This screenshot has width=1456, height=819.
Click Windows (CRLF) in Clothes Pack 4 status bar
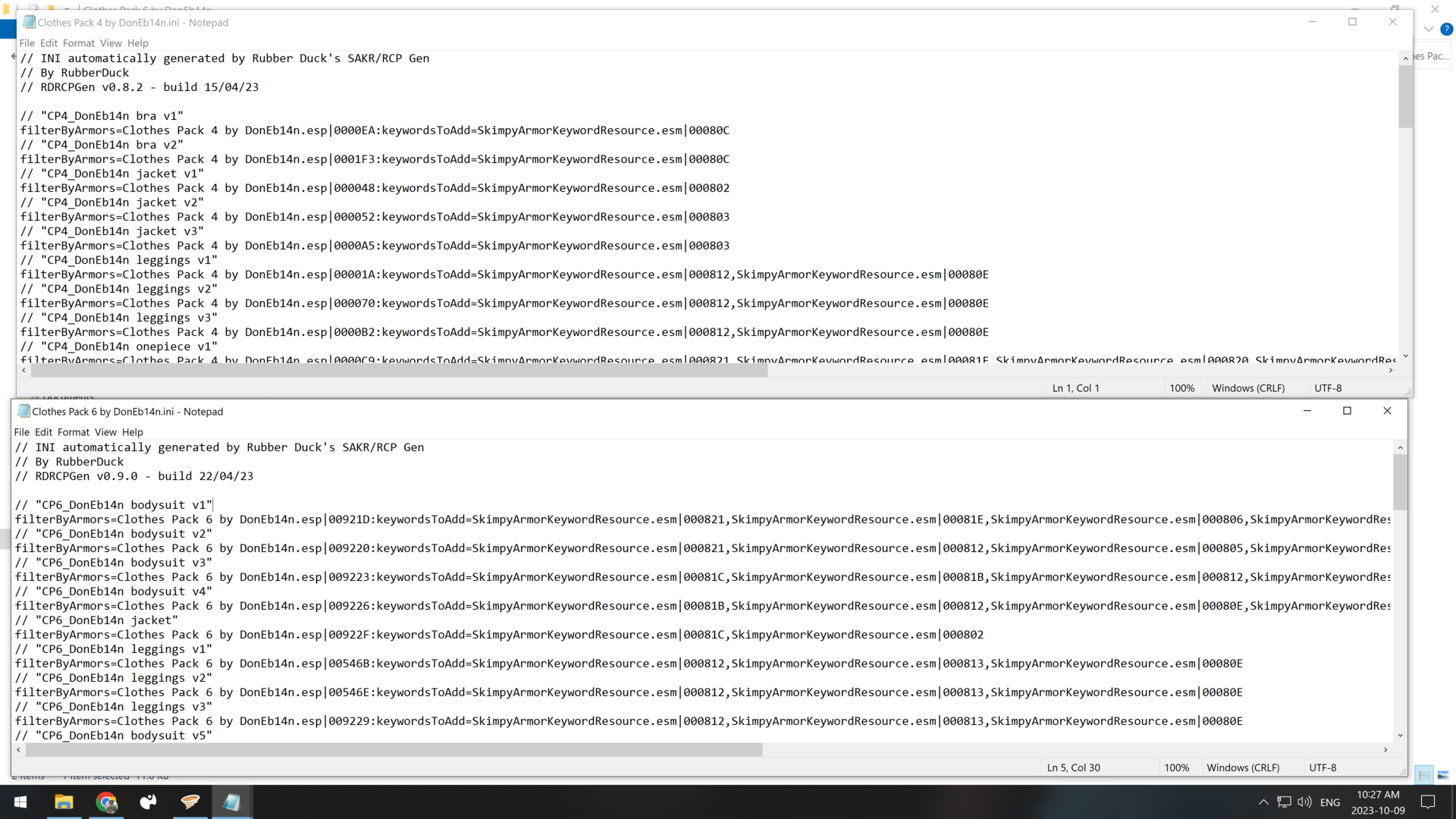[1248, 388]
